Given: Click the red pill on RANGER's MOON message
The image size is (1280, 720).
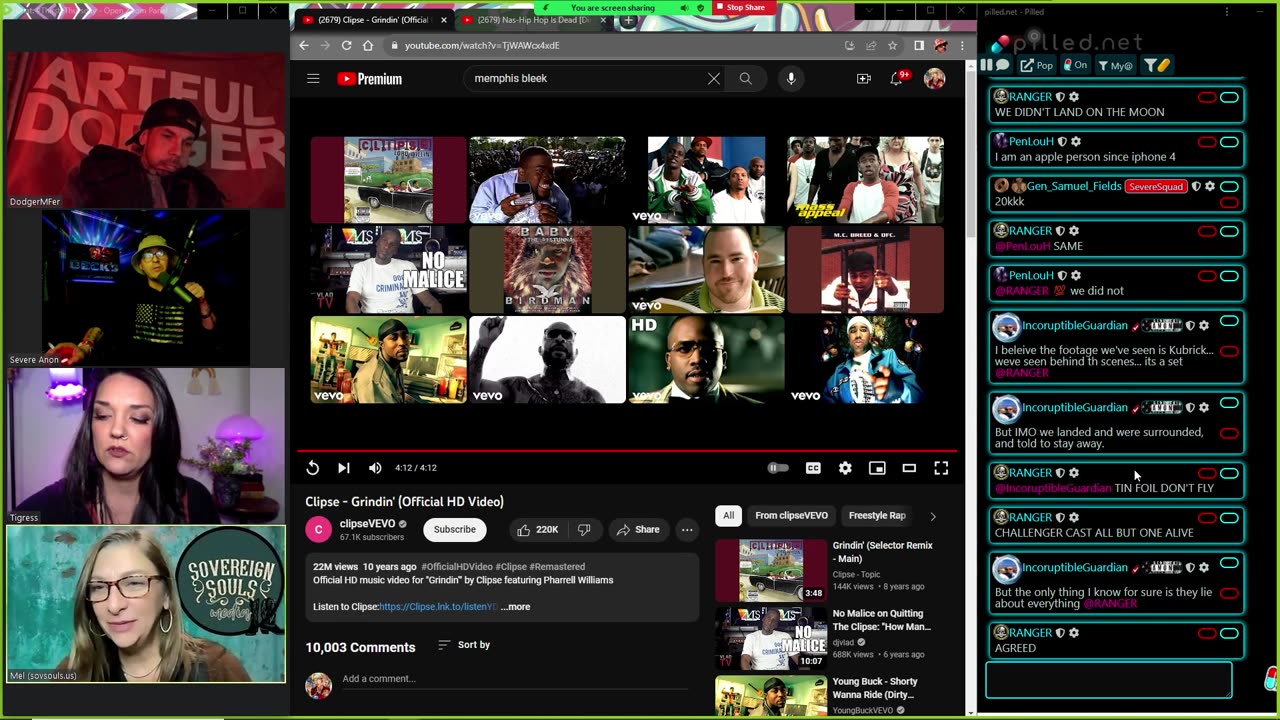Looking at the screenshot, I should pos(1207,97).
